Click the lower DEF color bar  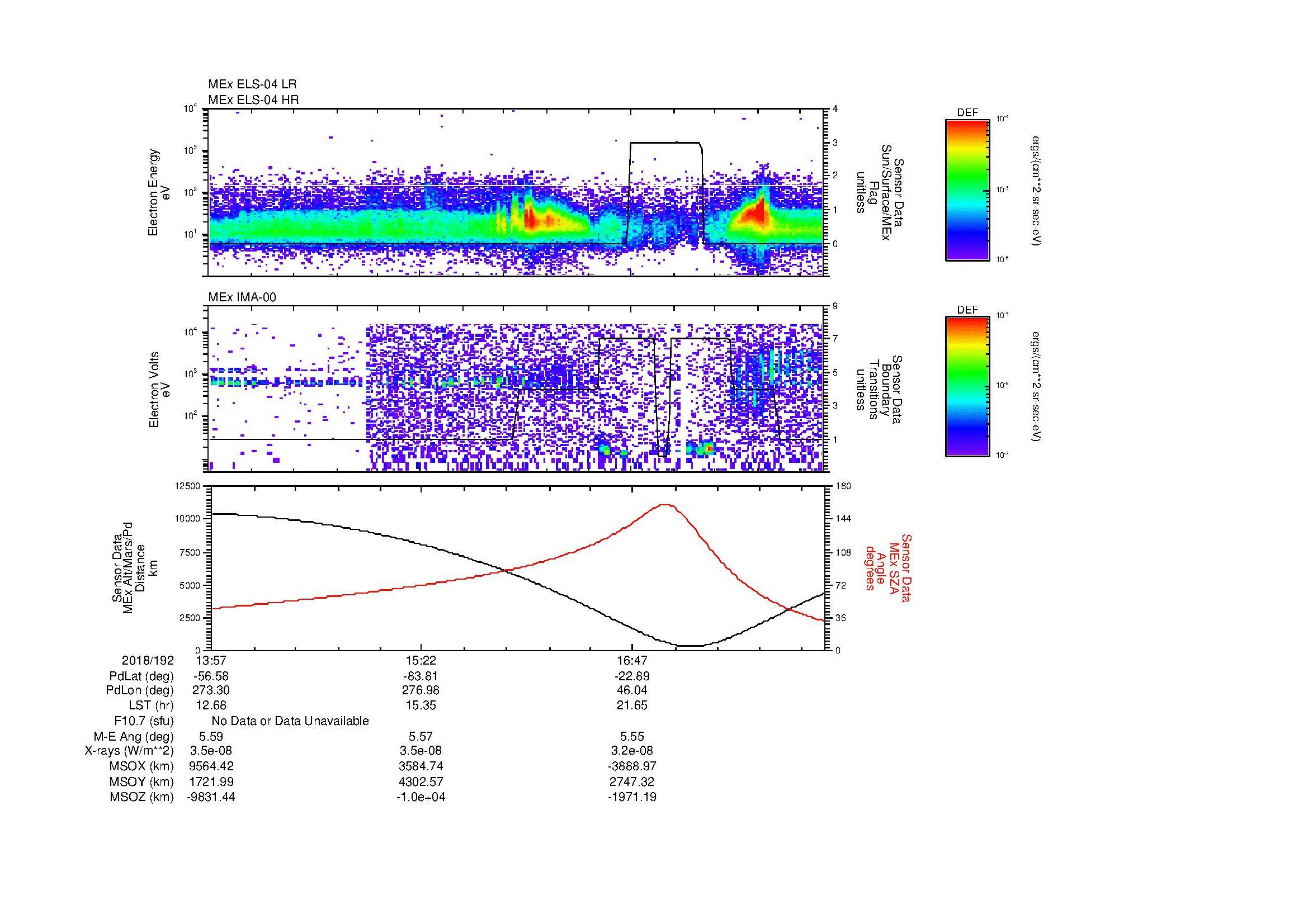[967, 387]
